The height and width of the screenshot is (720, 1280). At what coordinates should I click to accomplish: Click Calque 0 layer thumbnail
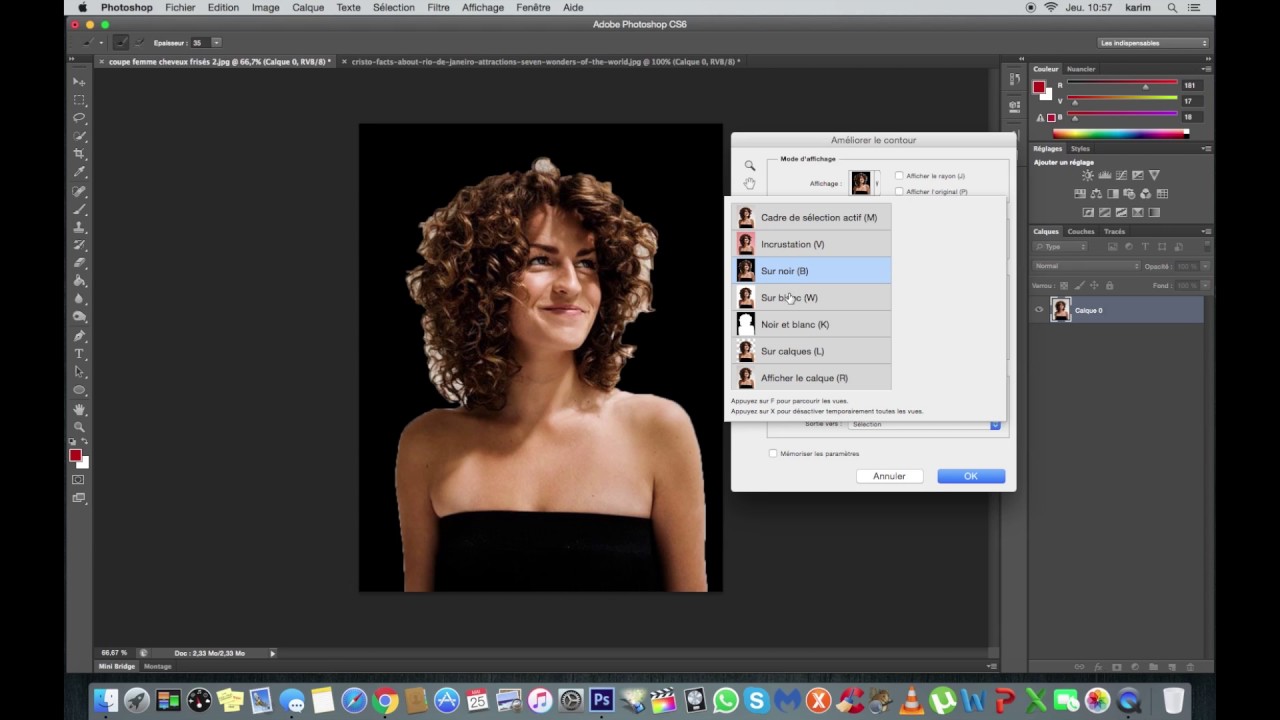(x=1060, y=310)
